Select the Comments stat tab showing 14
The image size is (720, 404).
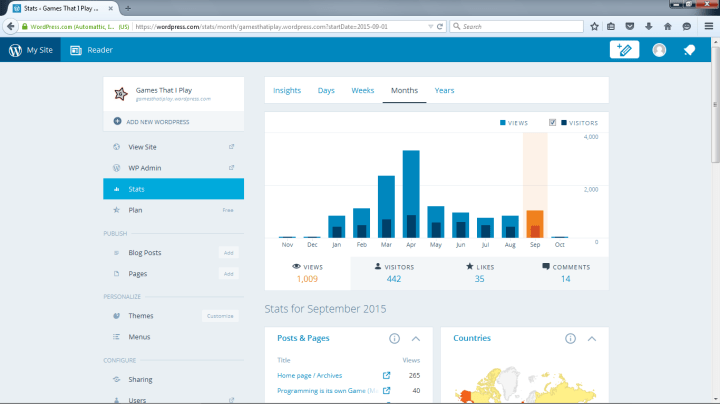(566, 273)
